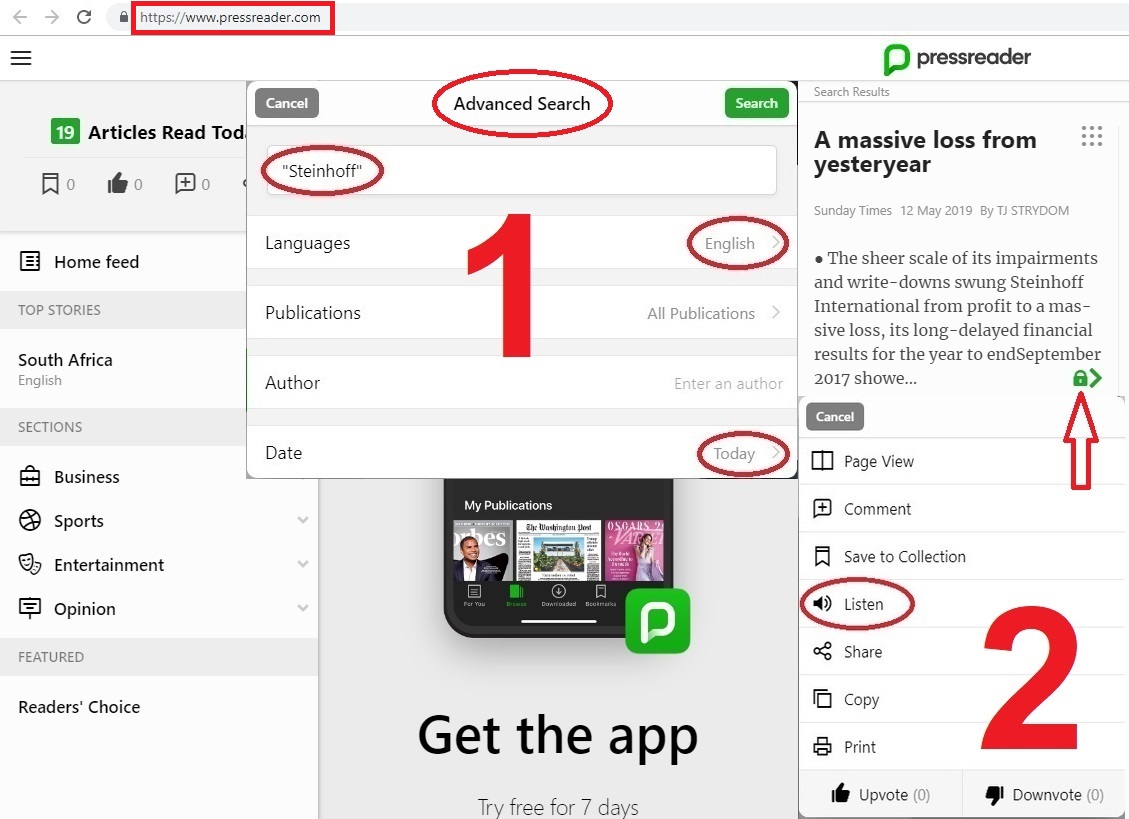This screenshot has width=1129, height=819.
Task: Click Sunday Times source text
Action: (x=853, y=210)
